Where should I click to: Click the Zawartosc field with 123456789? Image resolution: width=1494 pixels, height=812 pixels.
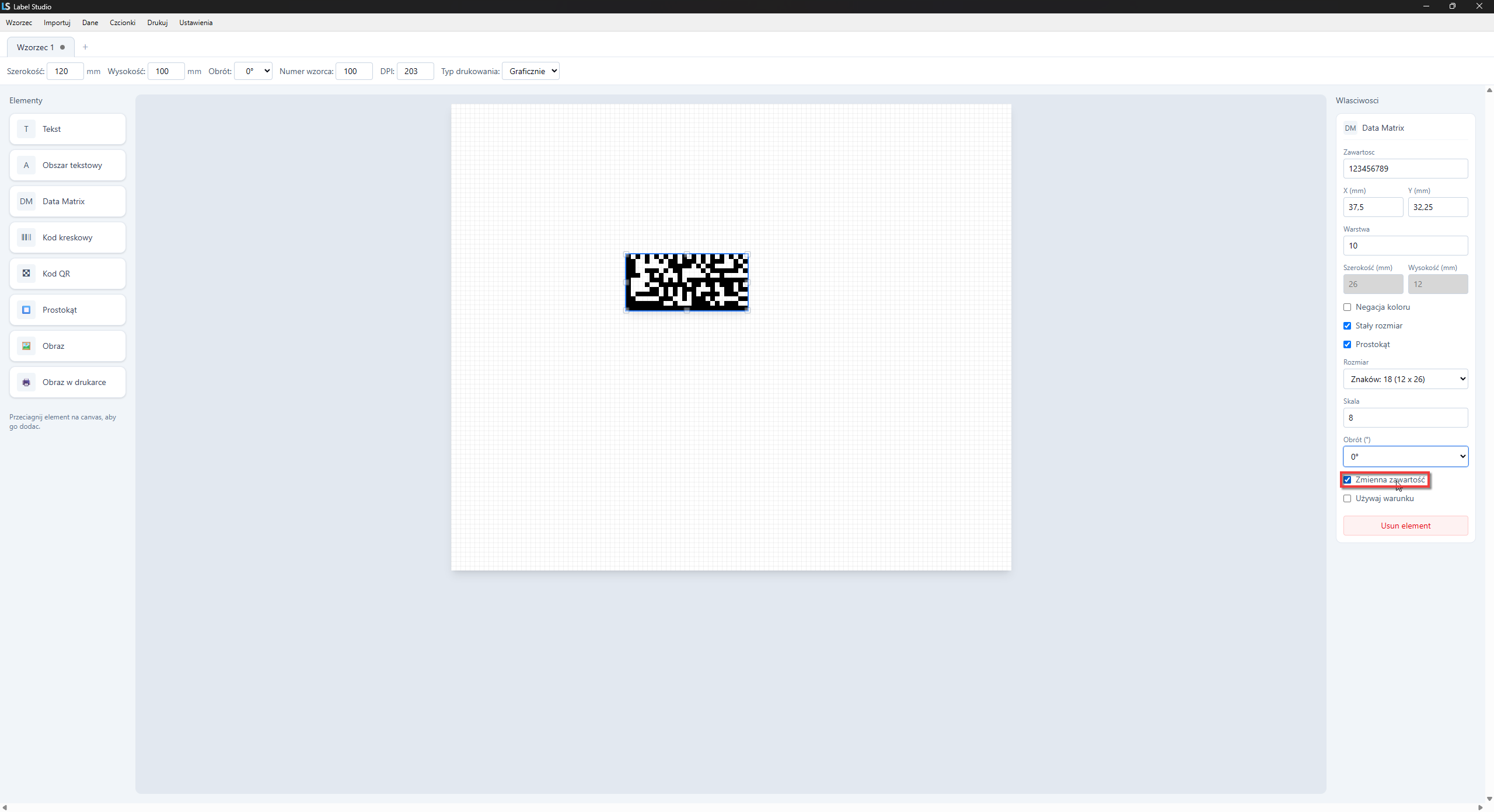tap(1405, 169)
